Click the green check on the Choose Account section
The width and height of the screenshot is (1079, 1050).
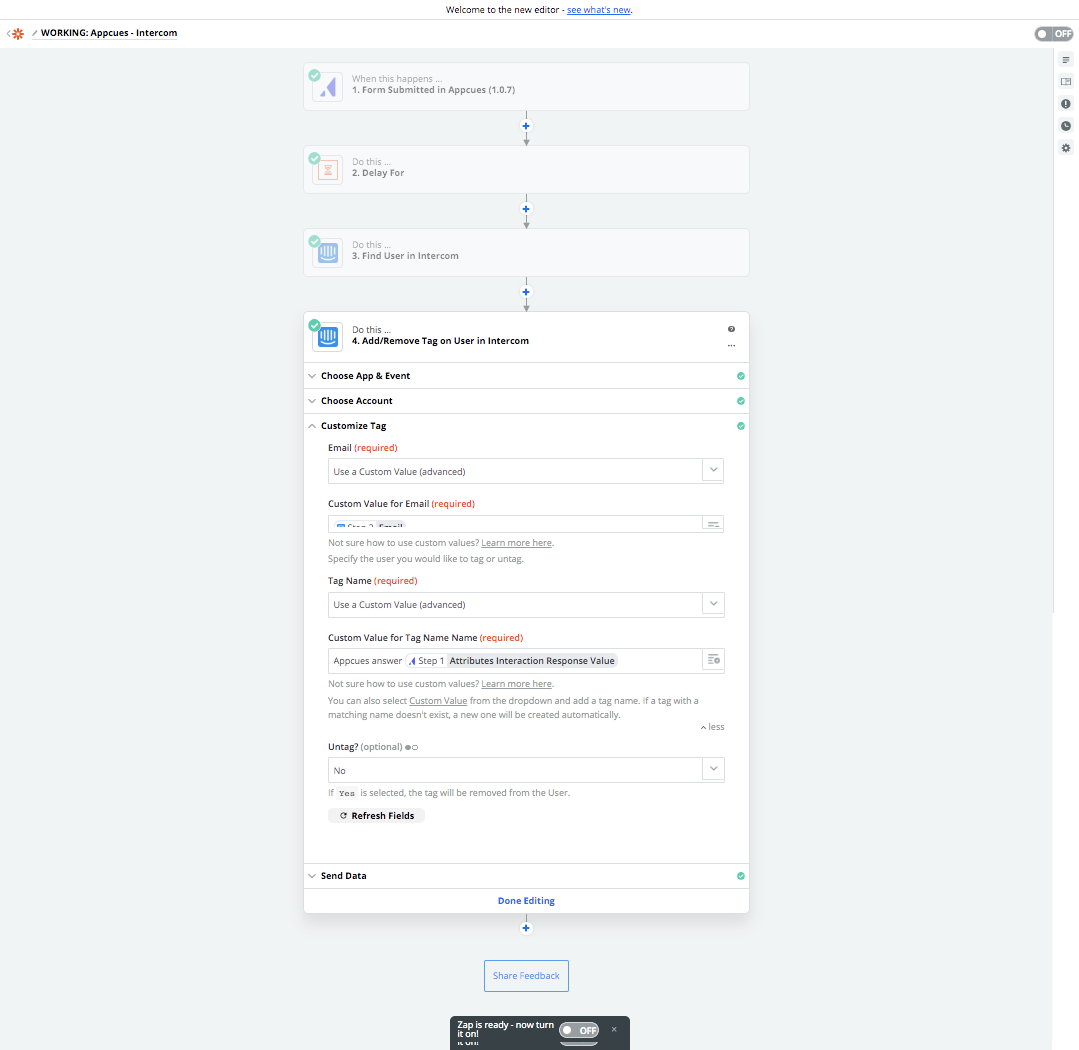tap(740, 401)
